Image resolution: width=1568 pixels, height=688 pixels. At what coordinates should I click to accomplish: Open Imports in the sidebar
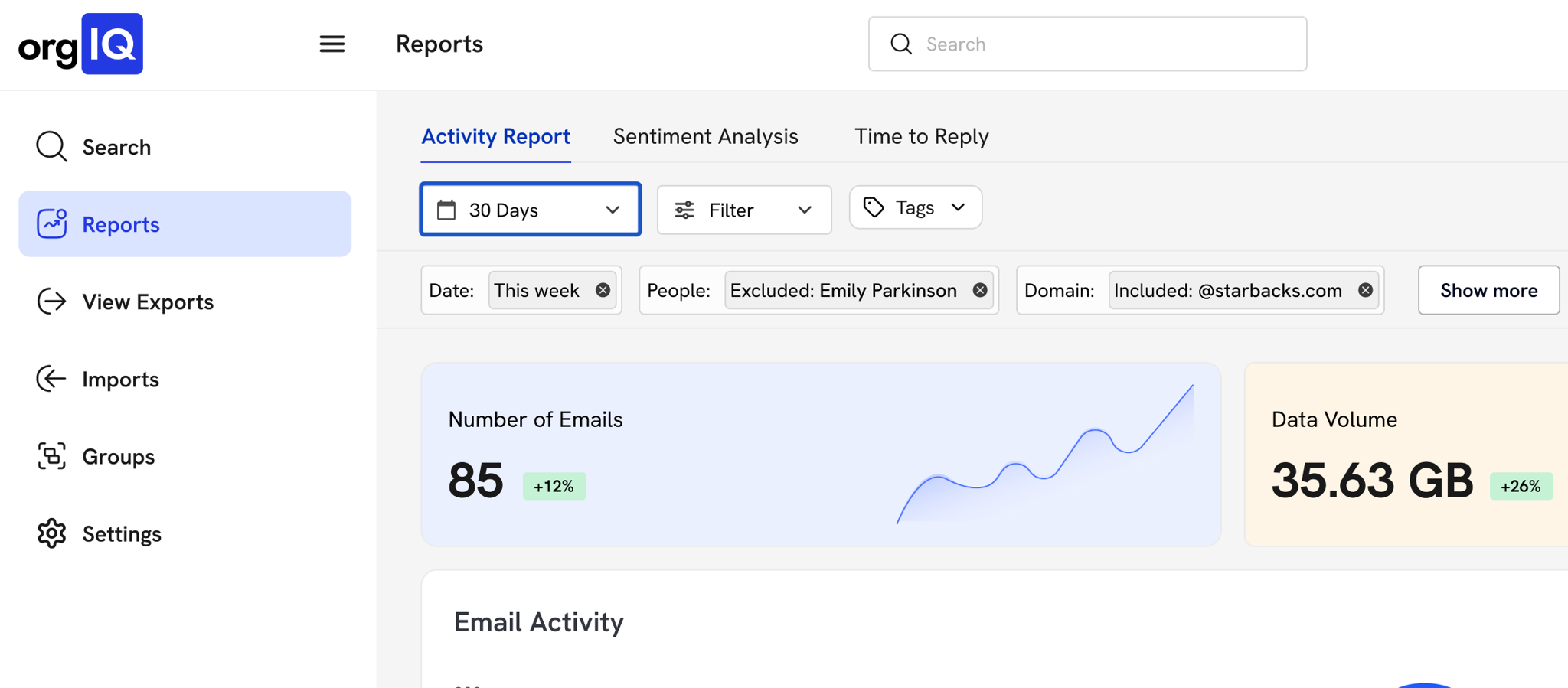(x=185, y=379)
